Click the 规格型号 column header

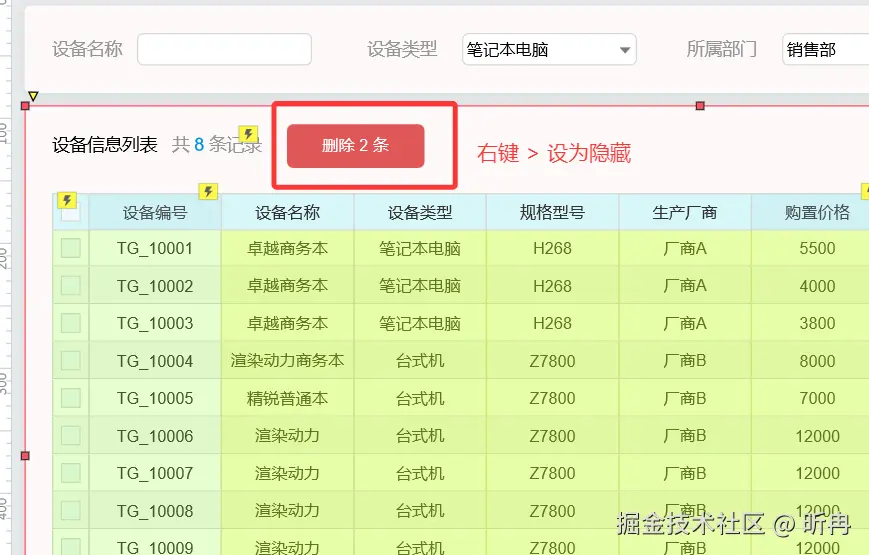click(553, 212)
